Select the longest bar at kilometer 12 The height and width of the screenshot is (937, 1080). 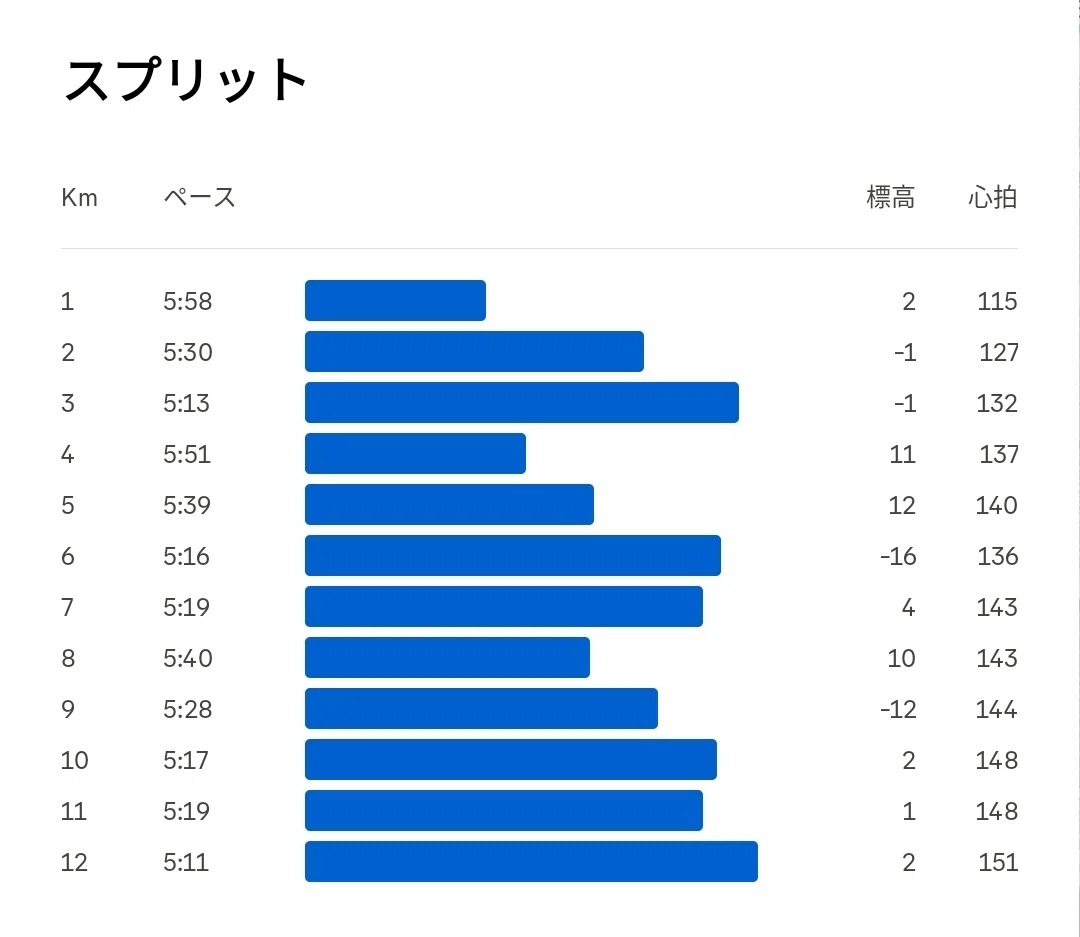point(531,861)
